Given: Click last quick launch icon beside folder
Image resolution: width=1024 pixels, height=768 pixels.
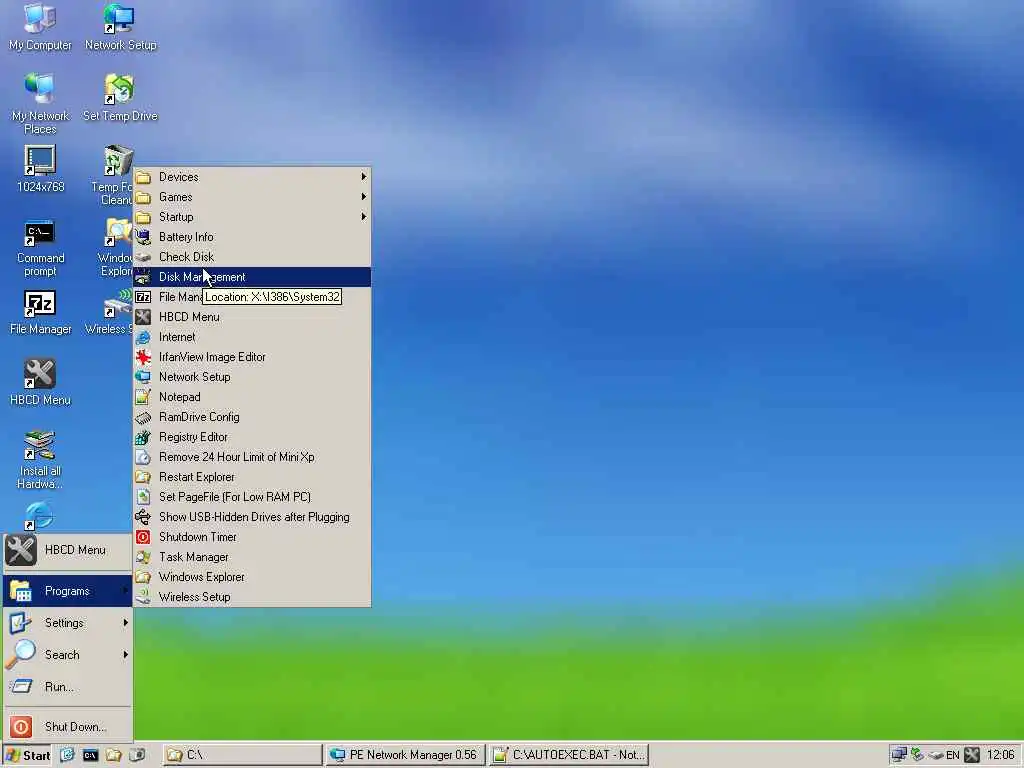Looking at the screenshot, I should pos(137,755).
